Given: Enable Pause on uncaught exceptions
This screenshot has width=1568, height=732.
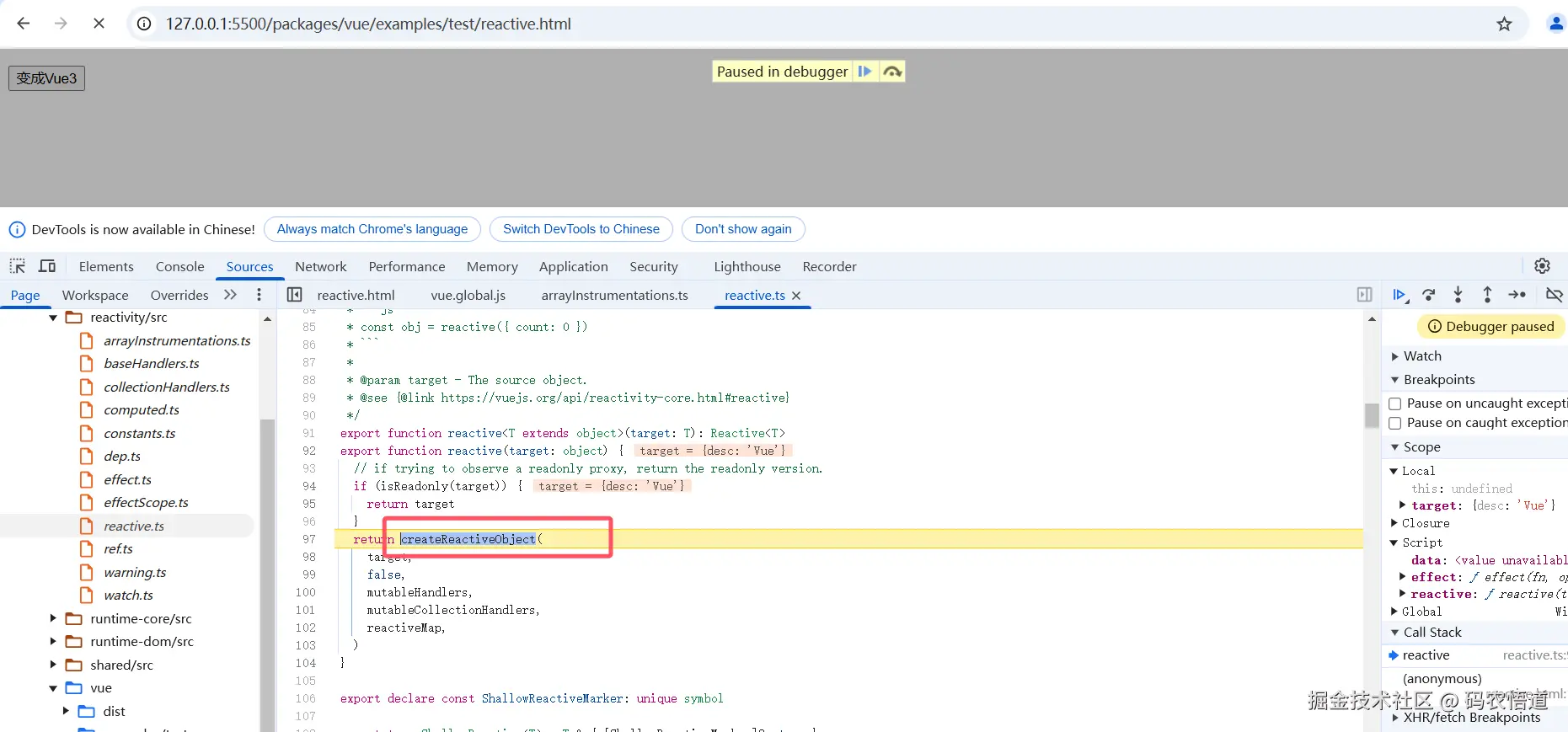Looking at the screenshot, I should click(1394, 403).
